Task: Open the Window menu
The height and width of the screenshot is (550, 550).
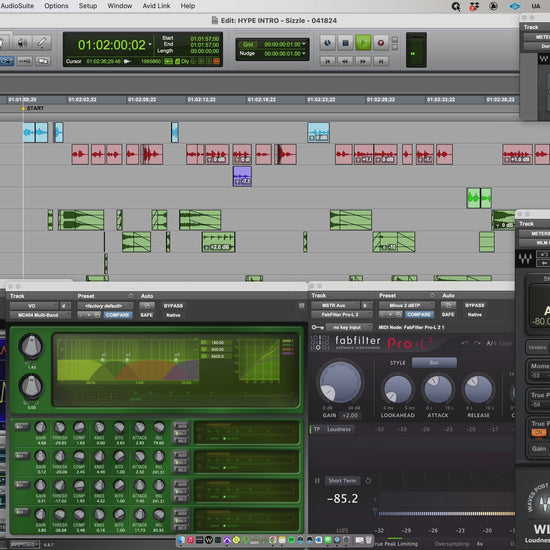Action: tap(120, 6)
